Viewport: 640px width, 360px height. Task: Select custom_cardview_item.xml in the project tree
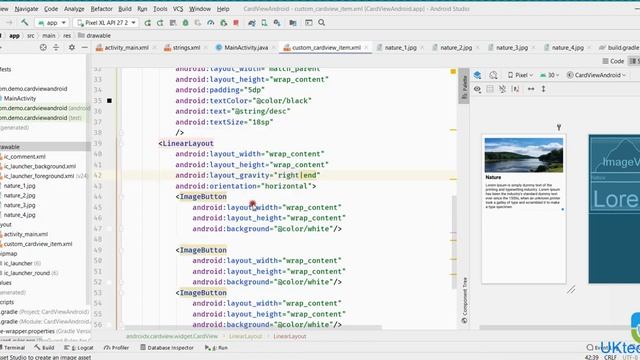click(x=37, y=244)
